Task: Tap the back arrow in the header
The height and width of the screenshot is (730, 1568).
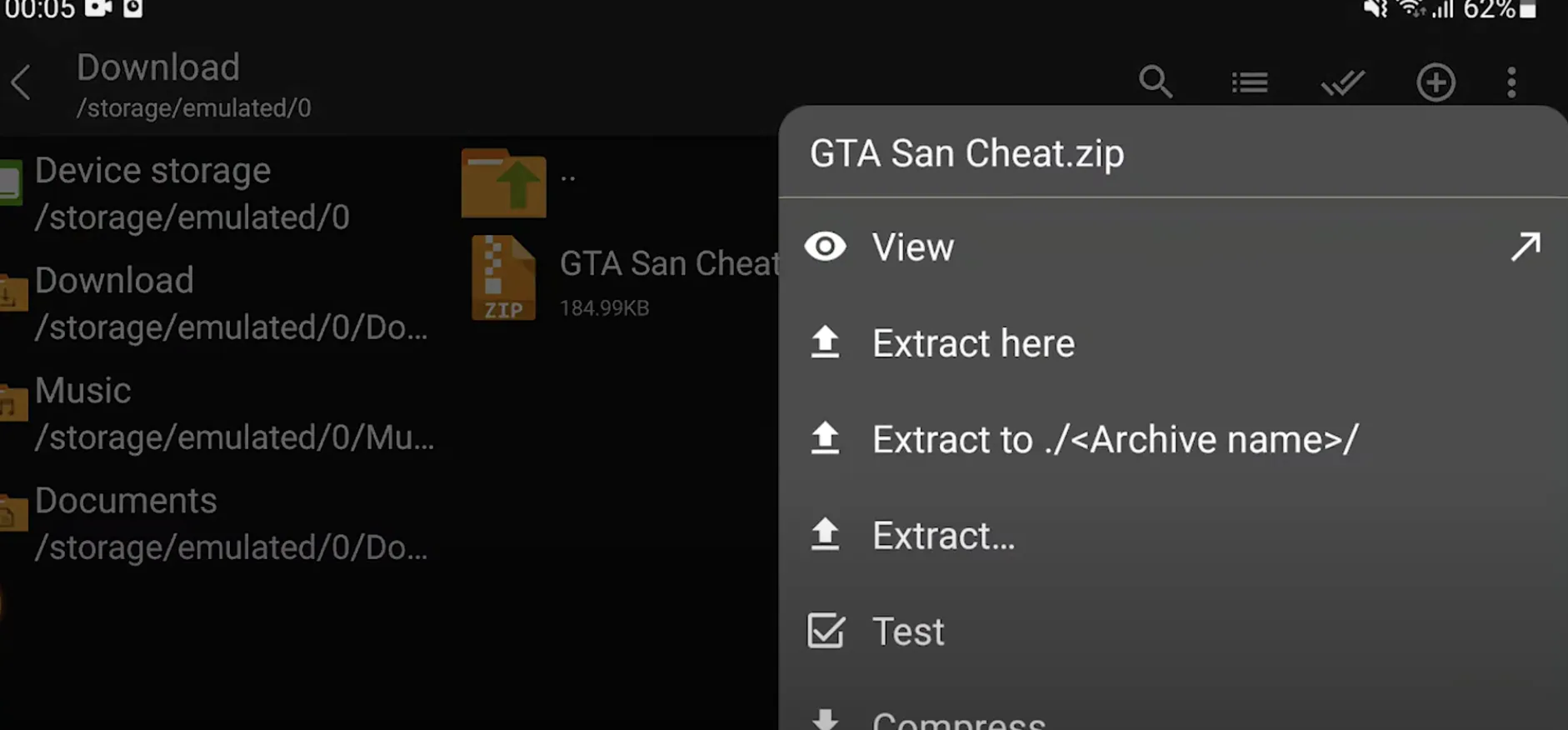Action: tap(21, 82)
